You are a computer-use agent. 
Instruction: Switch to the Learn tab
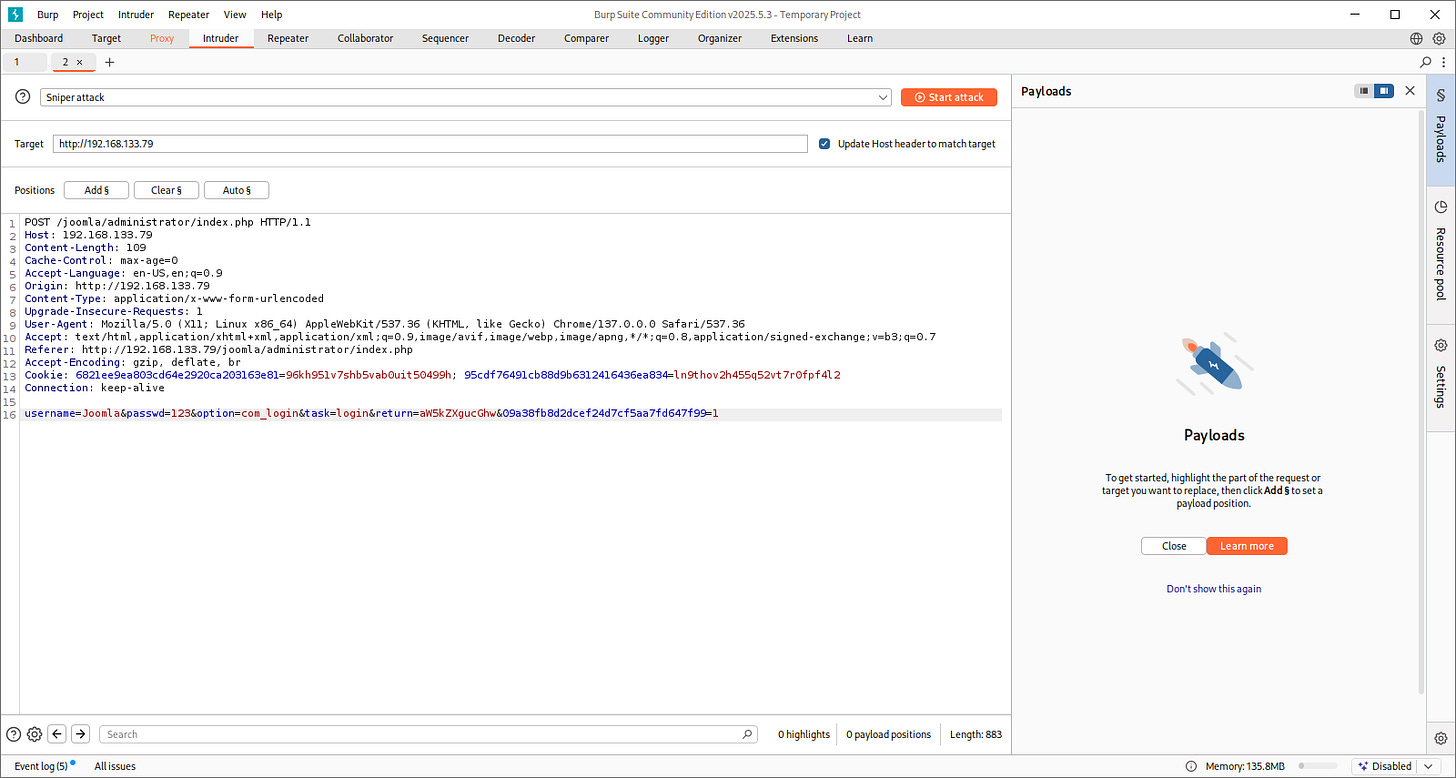click(x=860, y=38)
